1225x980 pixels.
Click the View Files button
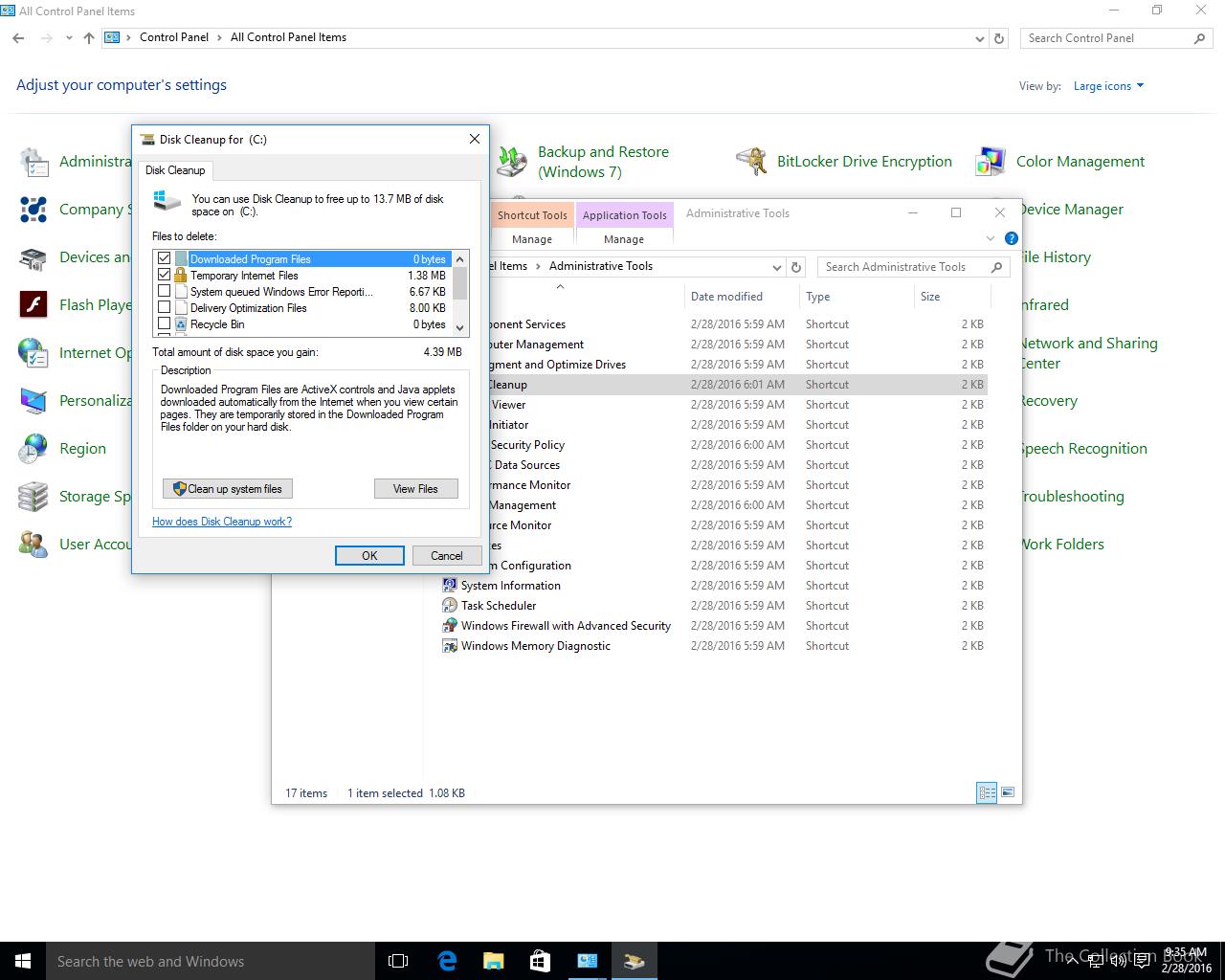point(415,489)
